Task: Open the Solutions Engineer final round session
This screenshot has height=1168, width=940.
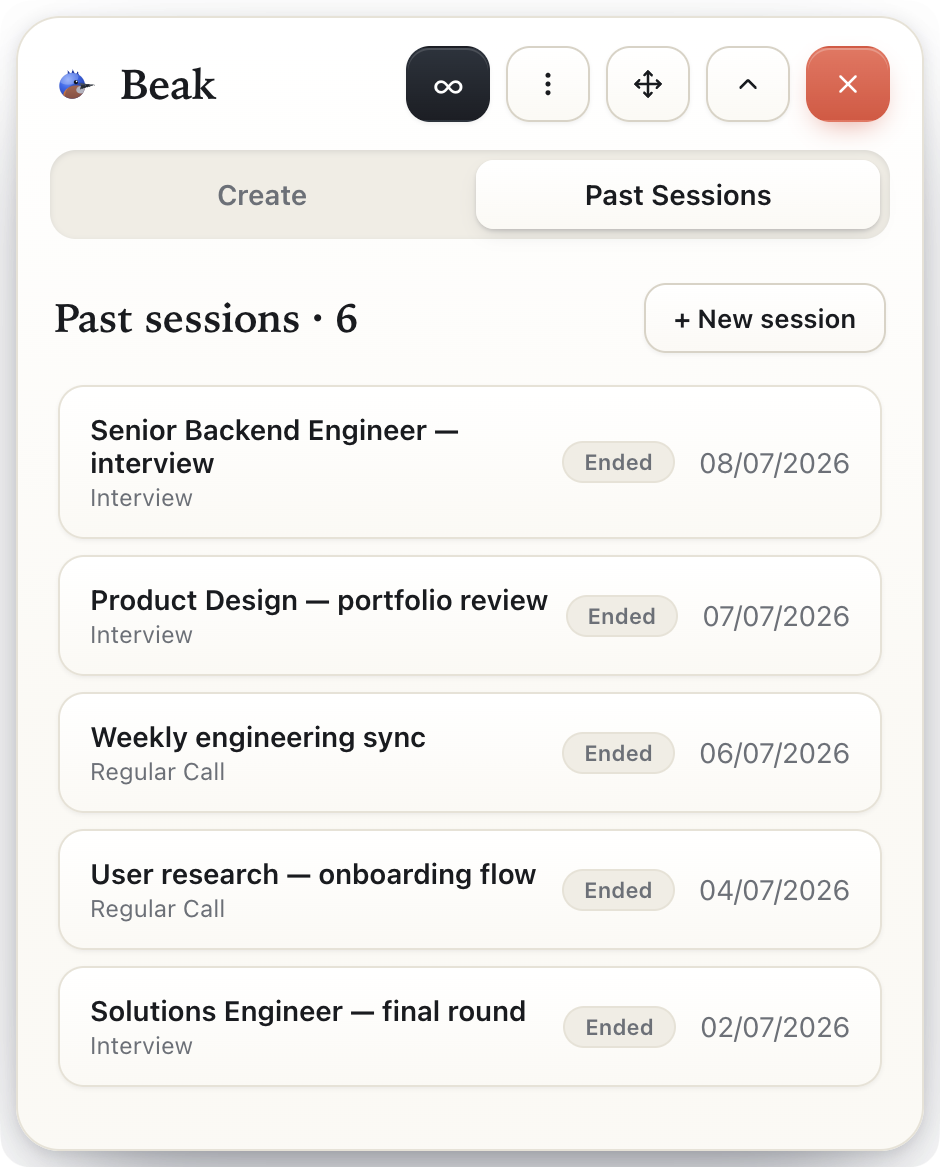Action: [470, 1027]
